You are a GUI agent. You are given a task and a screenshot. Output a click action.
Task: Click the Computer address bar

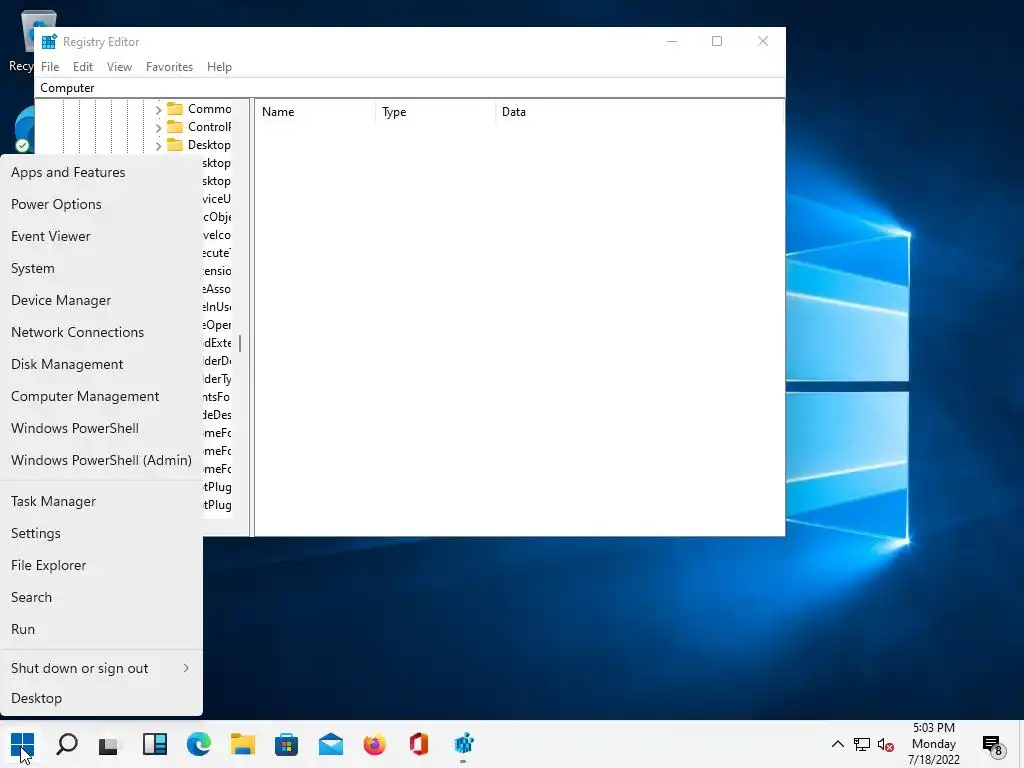409,88
